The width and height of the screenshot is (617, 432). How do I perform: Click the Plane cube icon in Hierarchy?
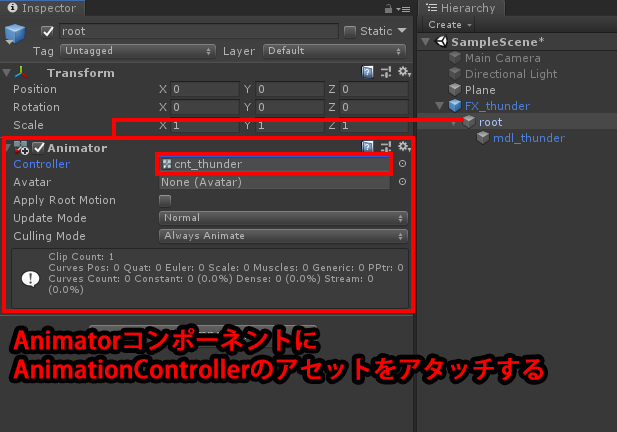click(455, 90)
